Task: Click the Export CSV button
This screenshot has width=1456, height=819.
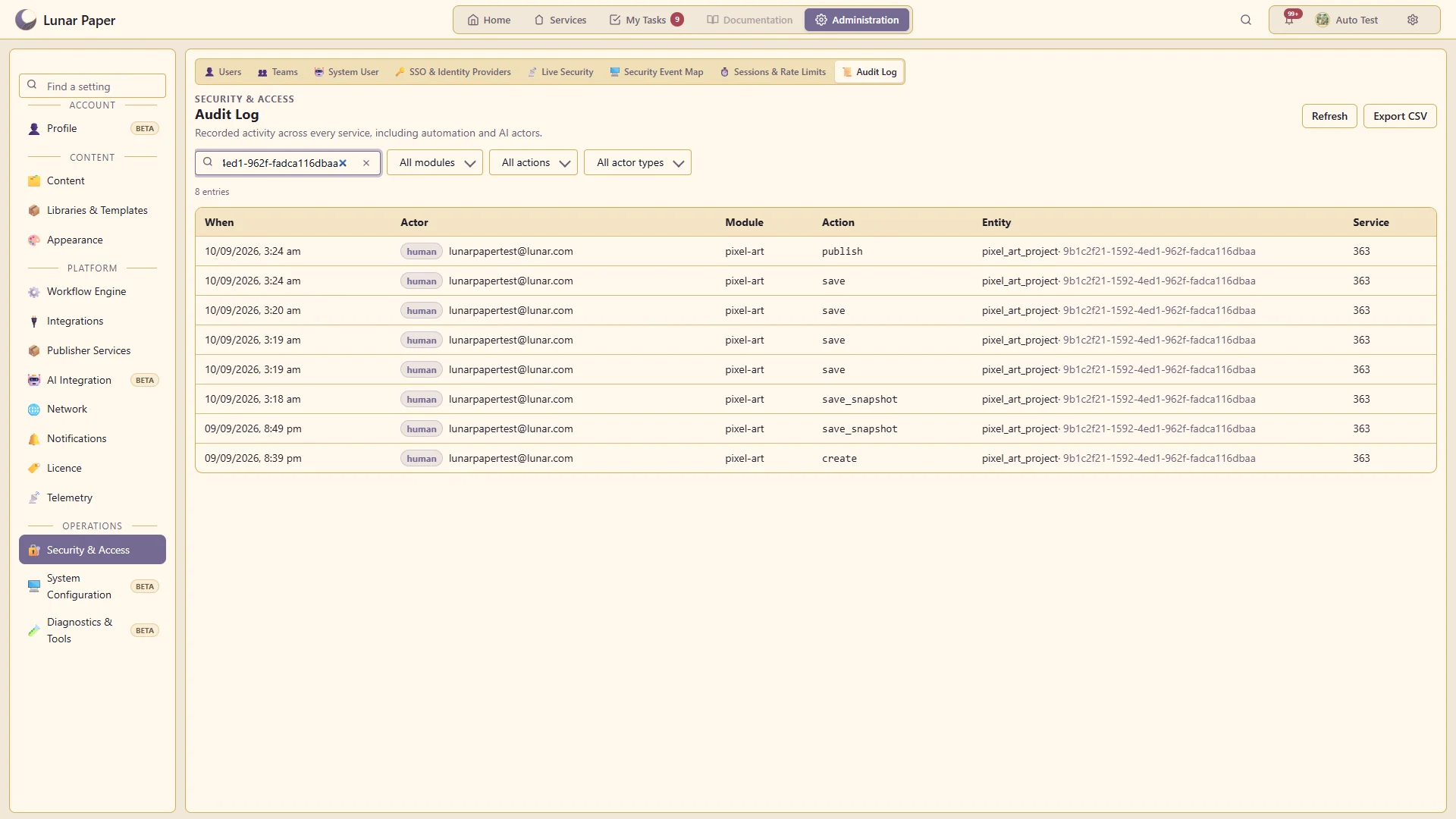Action: click(1400, 116)
